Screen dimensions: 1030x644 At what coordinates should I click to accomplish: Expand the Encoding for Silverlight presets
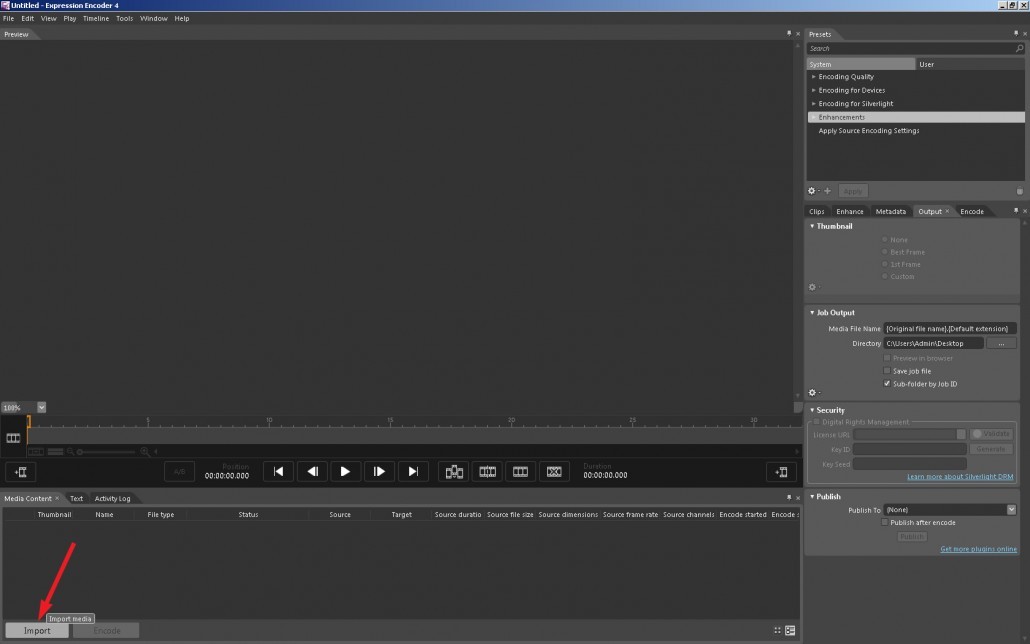tap(813, 103)
